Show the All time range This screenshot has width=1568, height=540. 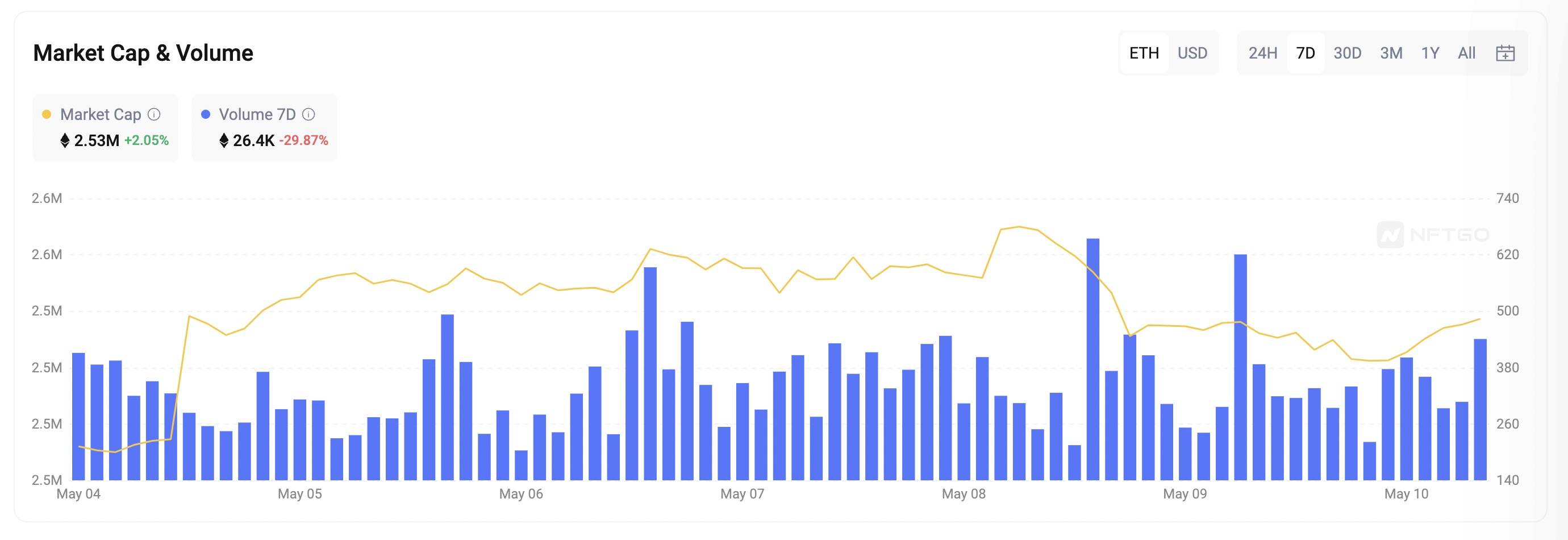[x=1467, y=53]
